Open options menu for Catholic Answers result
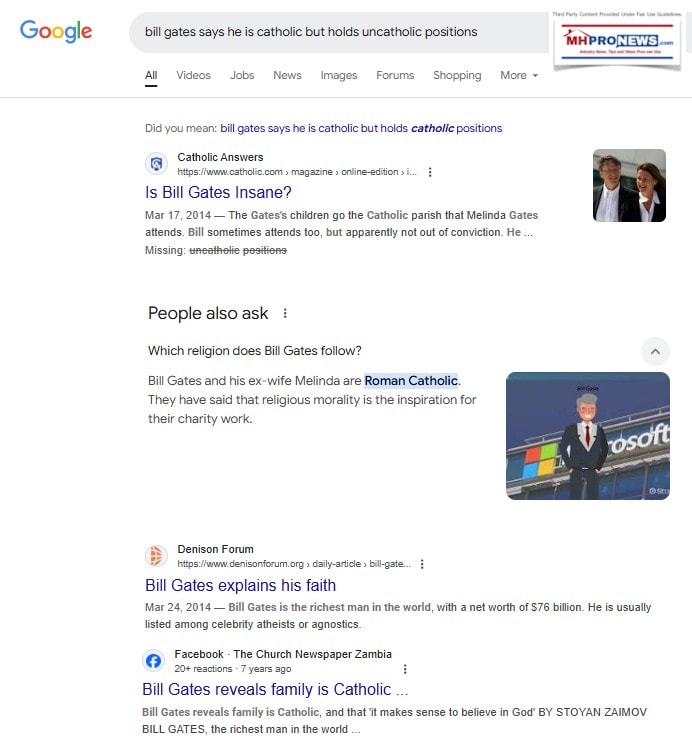The width and height of the screenshot is (692, 742). point(430,172)
